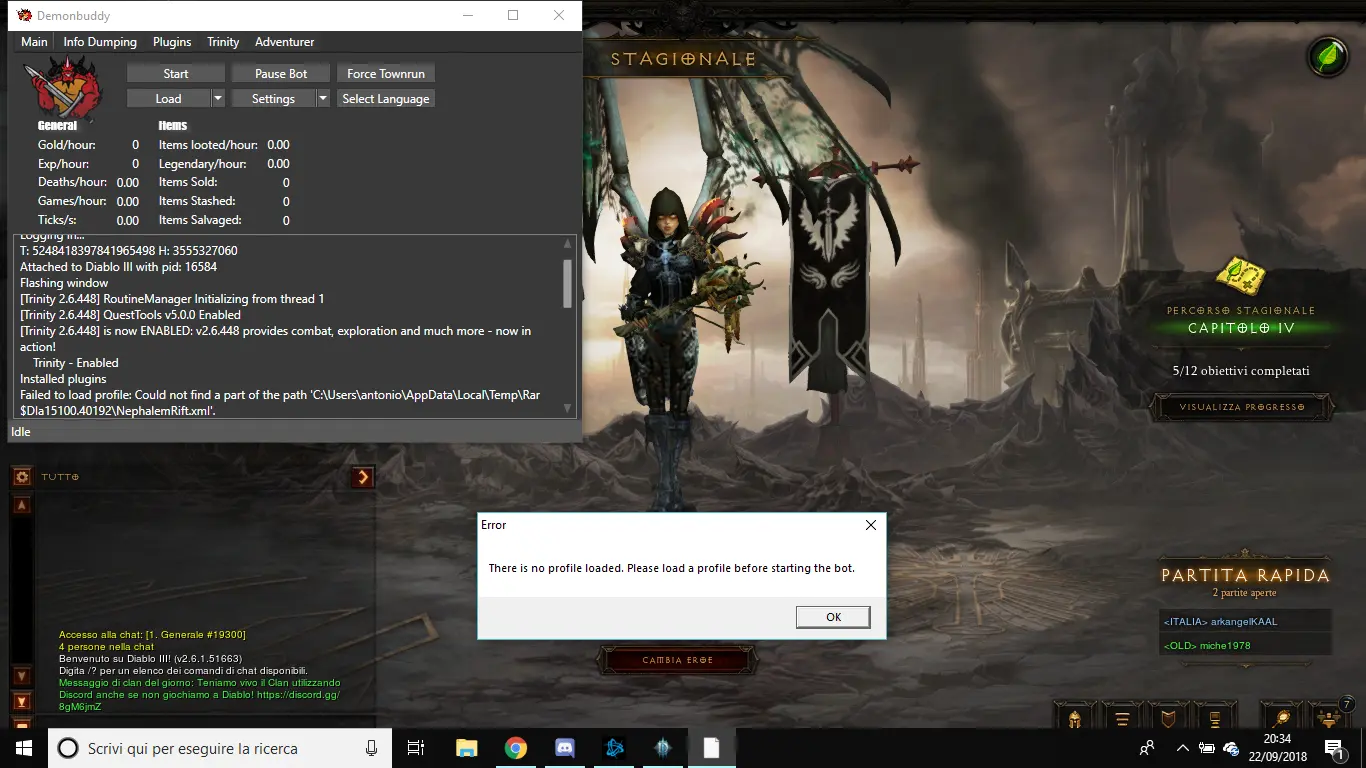Open Discord from the taskbar
The width and height of the screenshot is (1366, 768).
564,748
